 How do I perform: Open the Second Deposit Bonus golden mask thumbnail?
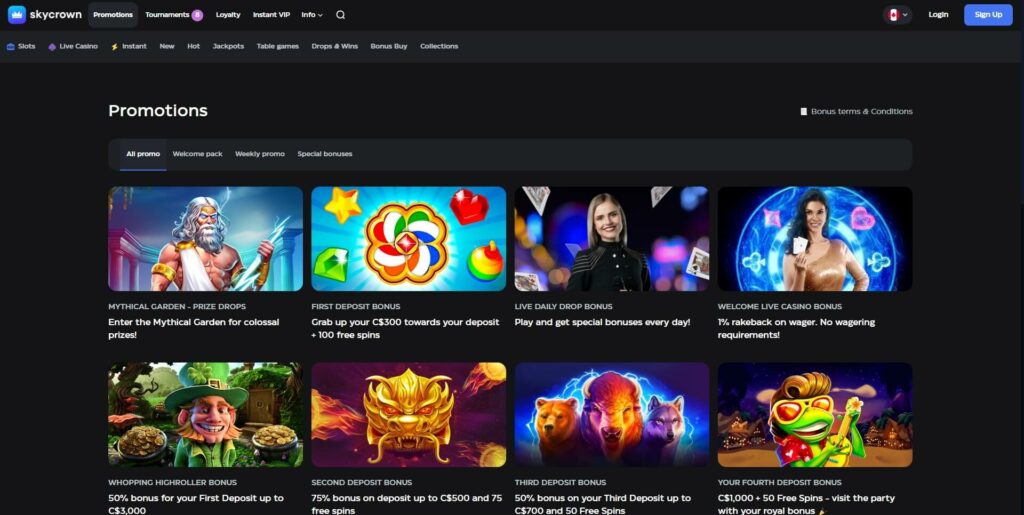tap(409, 414)
